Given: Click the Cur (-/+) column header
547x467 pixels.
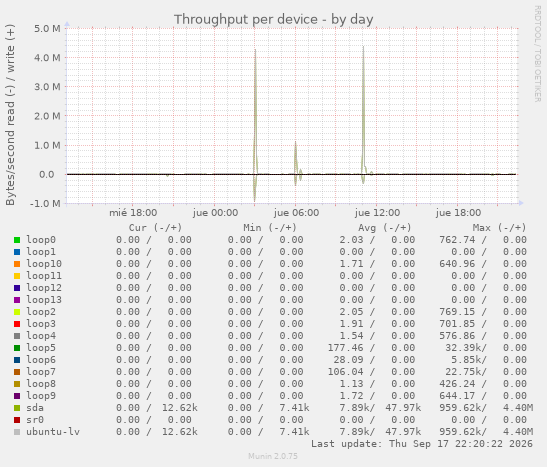Looking at the screenshot, I should pyautogui.click(x=155, y=228).
